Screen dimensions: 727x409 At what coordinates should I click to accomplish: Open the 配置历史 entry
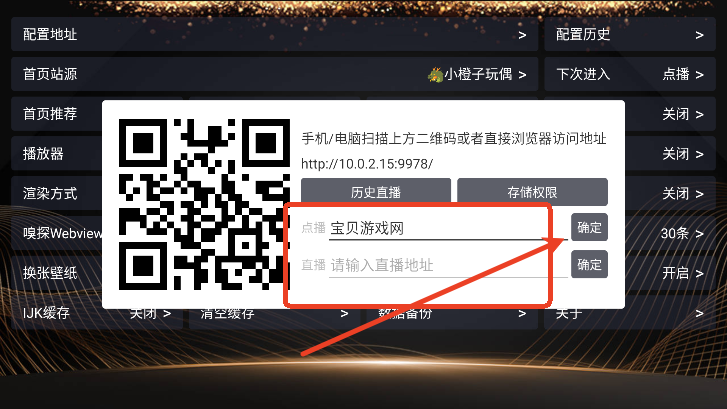[x=630, y=35]
